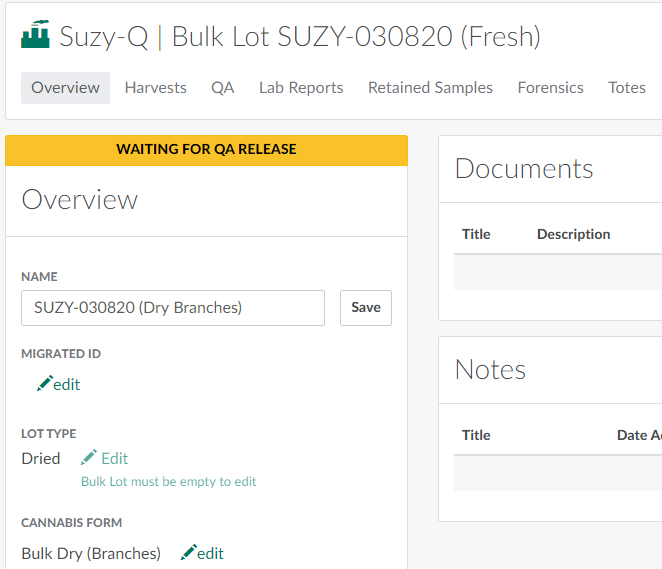Sort Notes by the Title column
The width and height of the screenshot is (662, 569).
tap(476, 435)
